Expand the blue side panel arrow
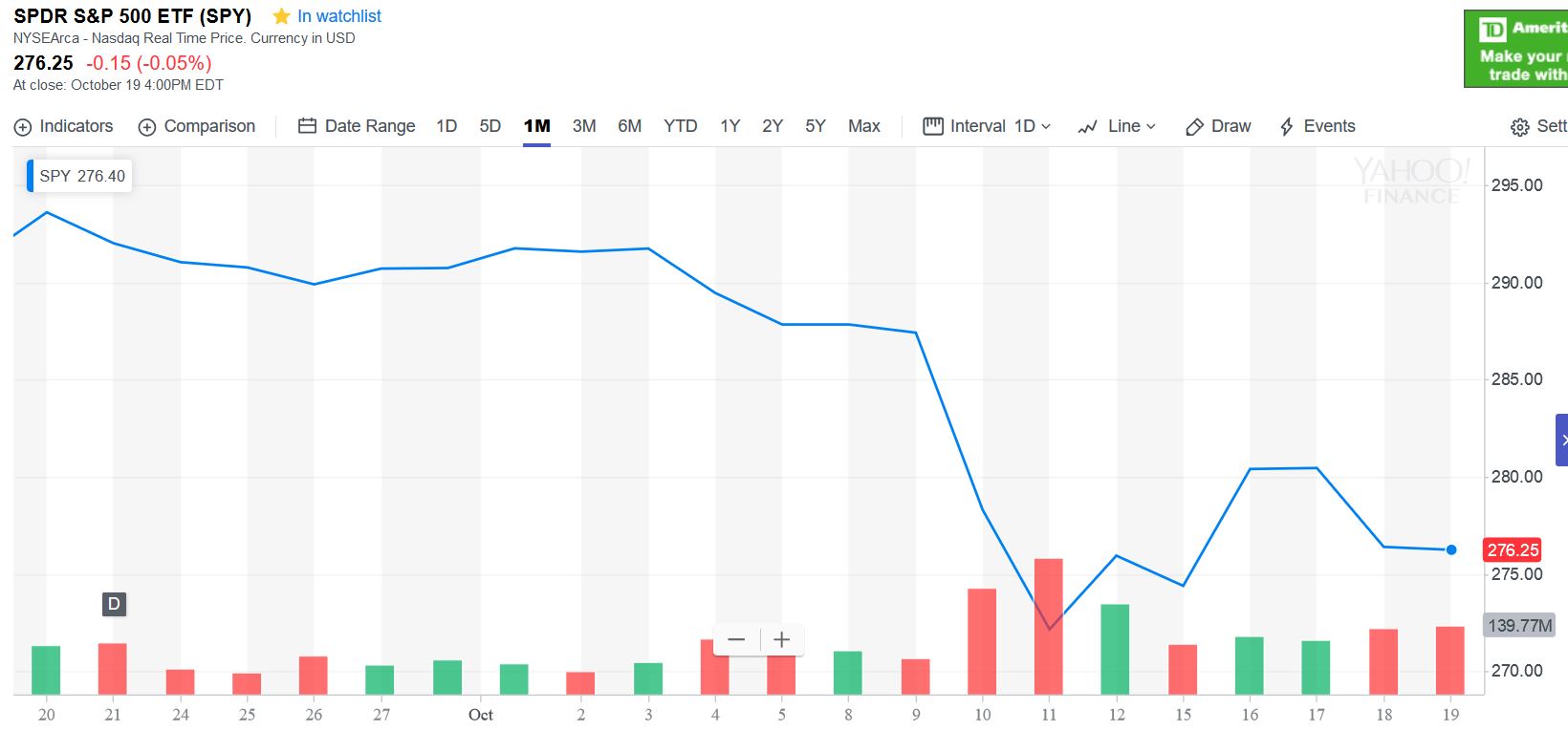 [x=1562, y=440]
